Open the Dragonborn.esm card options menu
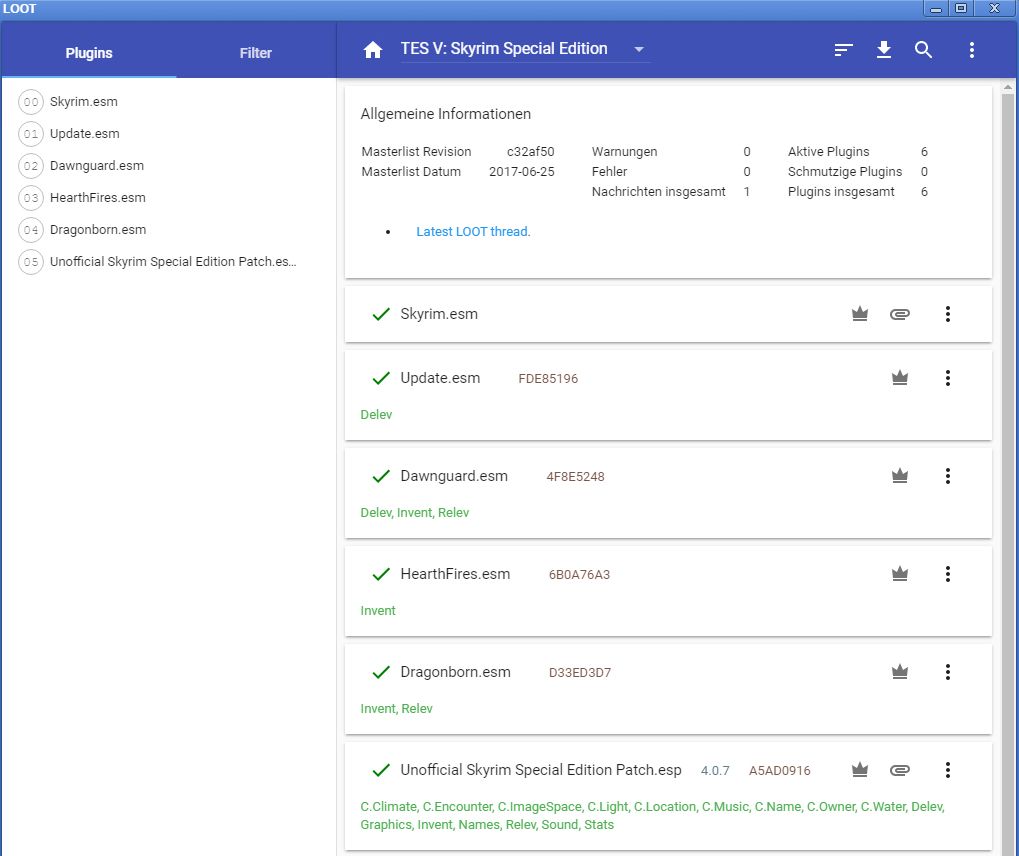The width and height of the screenshot is (1019, 856). click(x=948, y=672)
